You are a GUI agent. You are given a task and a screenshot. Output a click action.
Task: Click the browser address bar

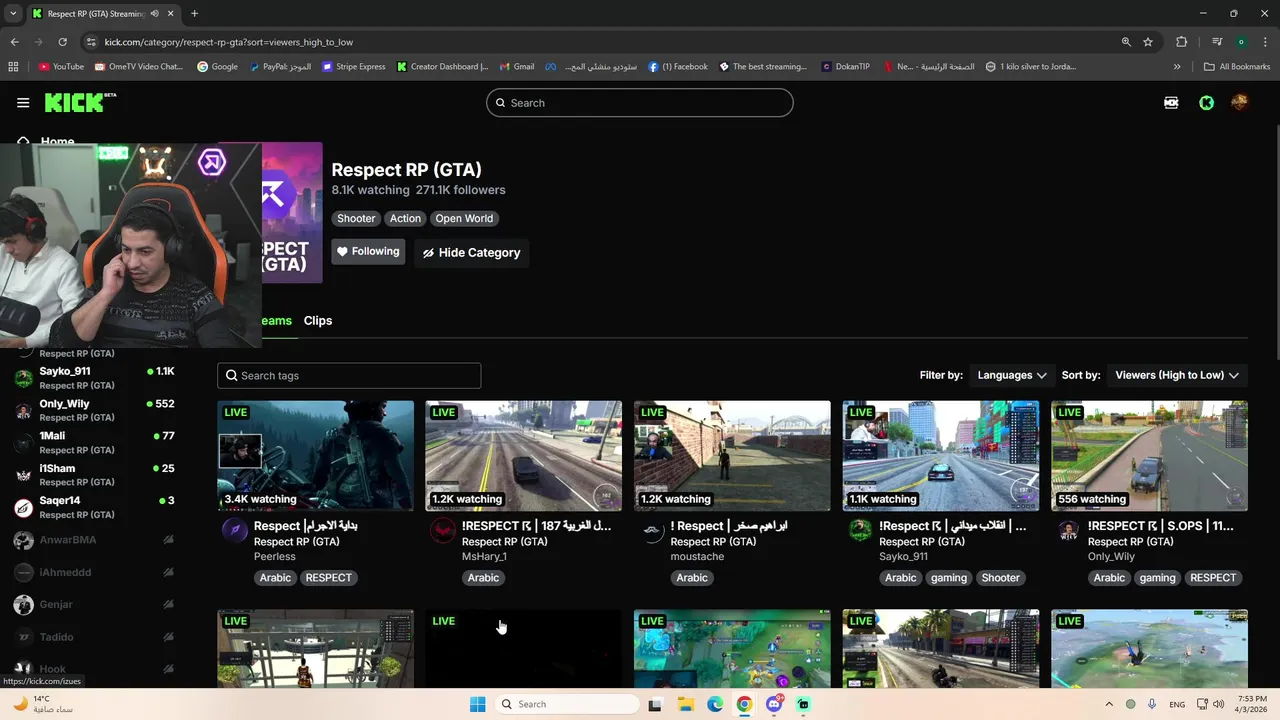point(600,42)
